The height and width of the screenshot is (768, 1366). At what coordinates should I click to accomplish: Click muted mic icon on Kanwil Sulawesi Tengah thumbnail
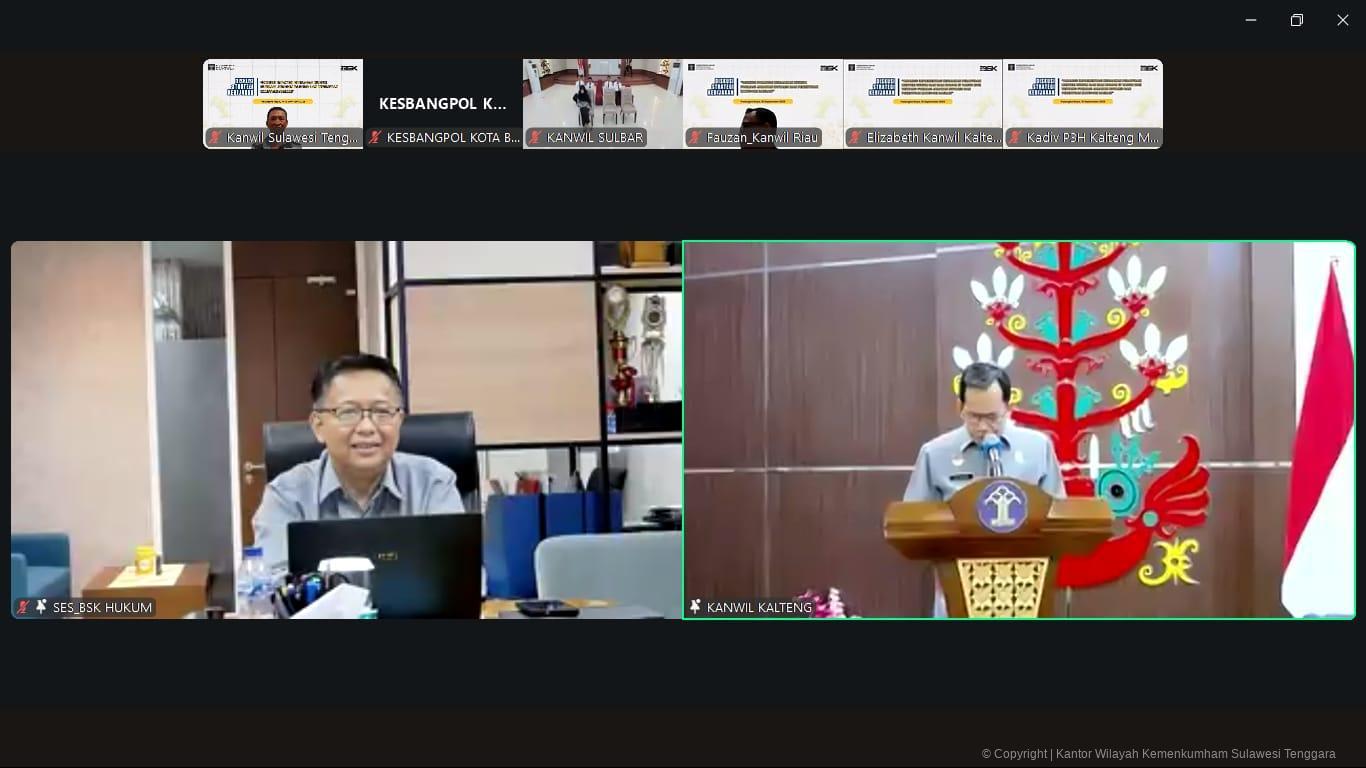(x=215, y=138)
